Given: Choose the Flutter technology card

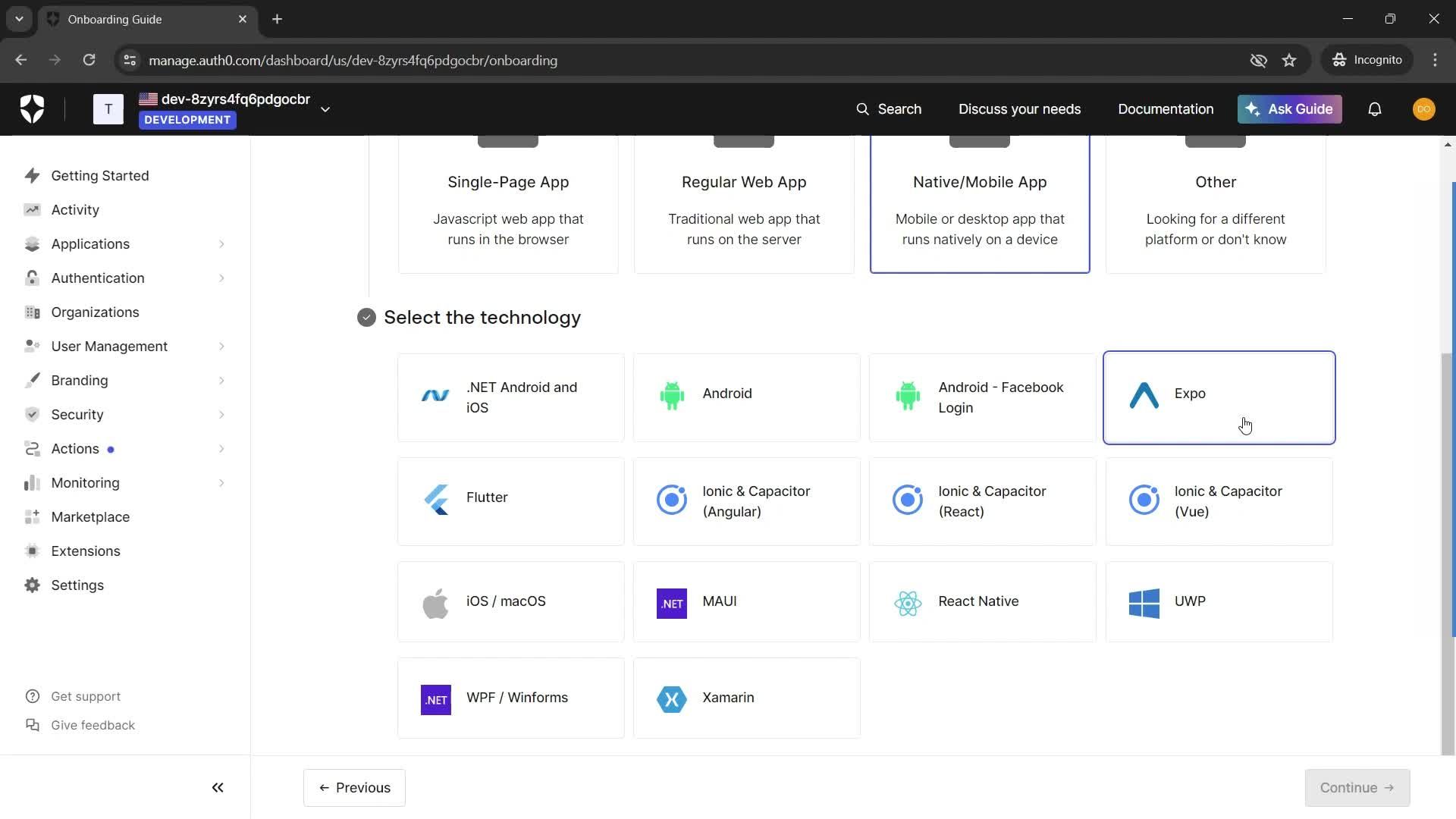Looking at the screenshot, I should pos(511,501).
